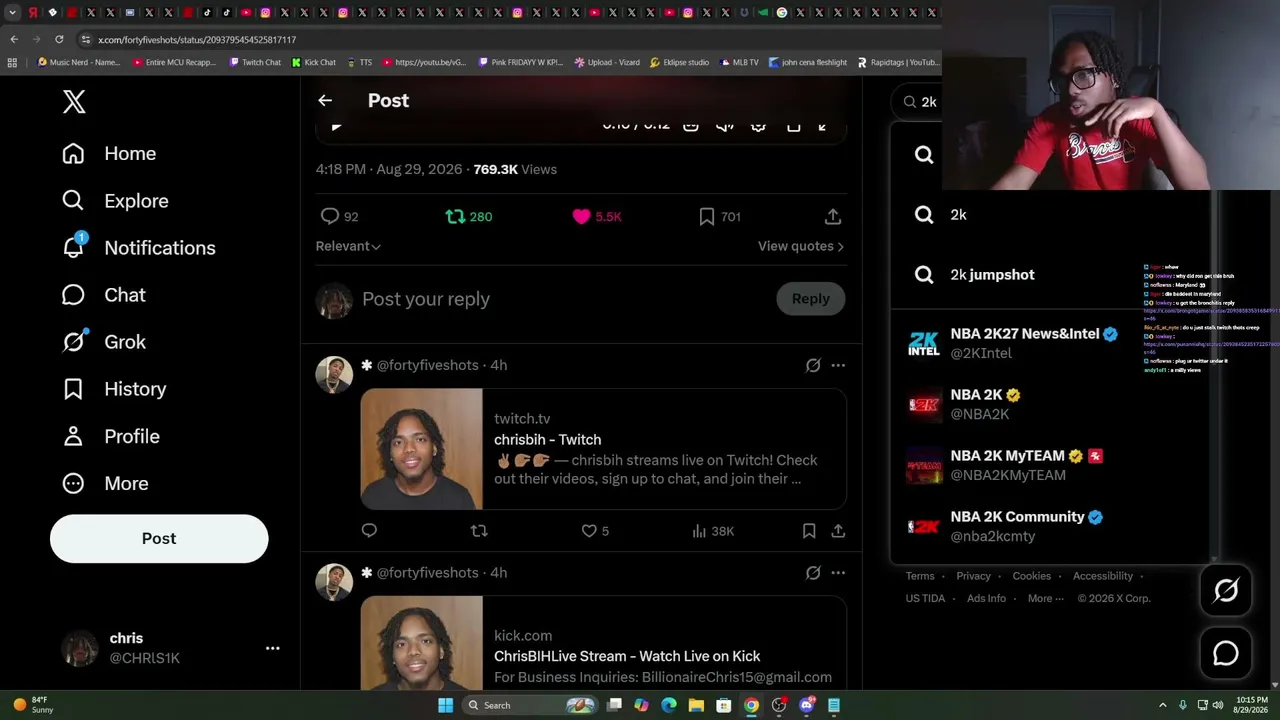Like the twitch.tv reply with 5 likes
Screen dimensions: 1280x720
595,531
